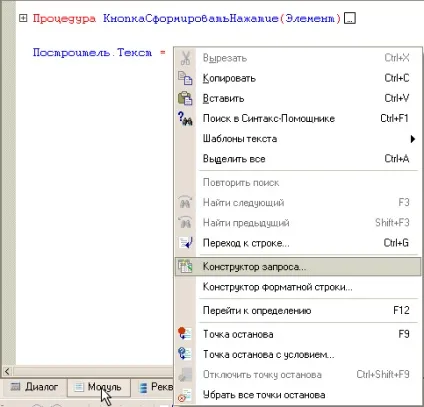The image size is (424, 407).
Task: Click the red breakpoint icon
Action: click(185, 334)
